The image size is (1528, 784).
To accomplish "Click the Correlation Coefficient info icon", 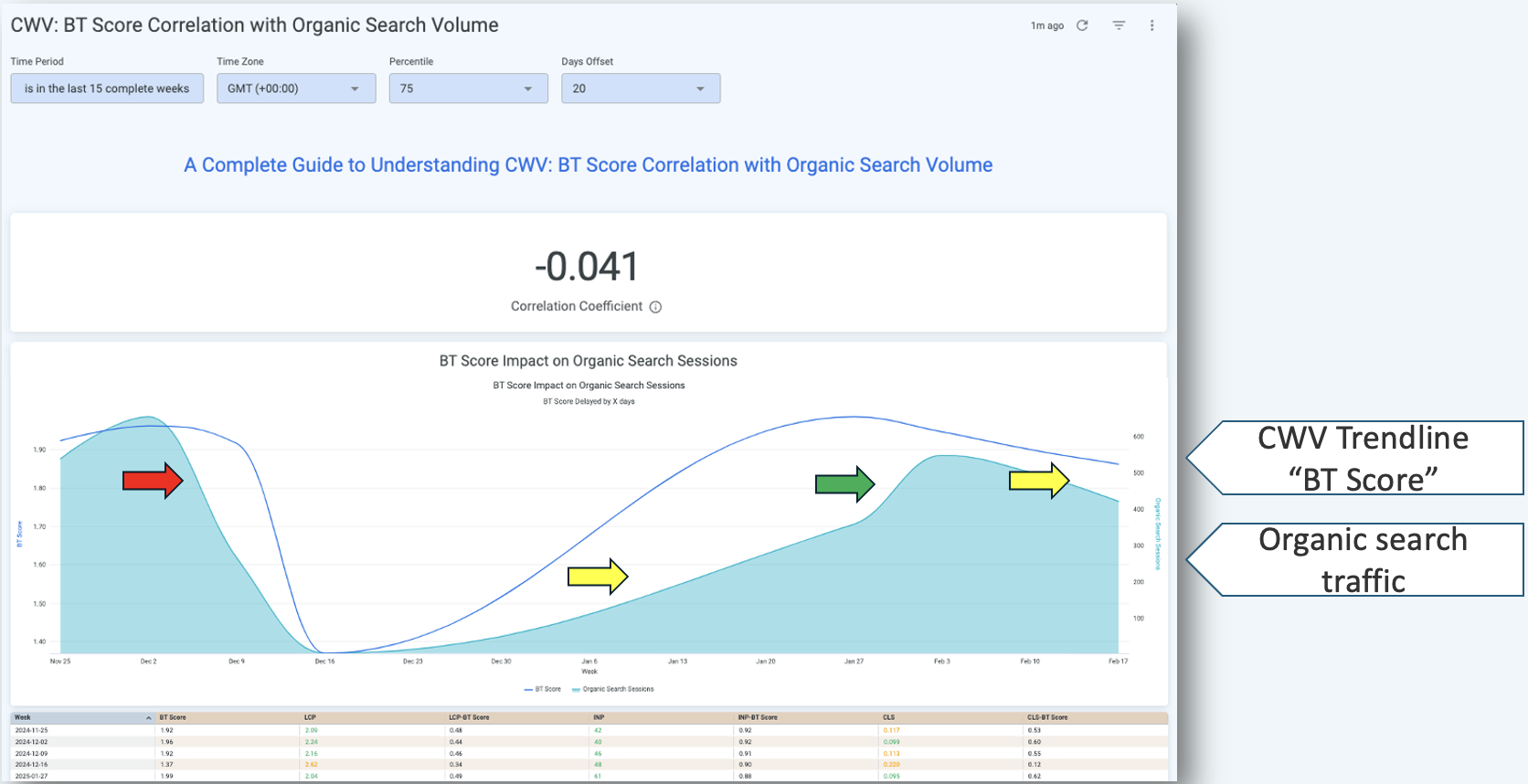I will click(x=655, y=307).
